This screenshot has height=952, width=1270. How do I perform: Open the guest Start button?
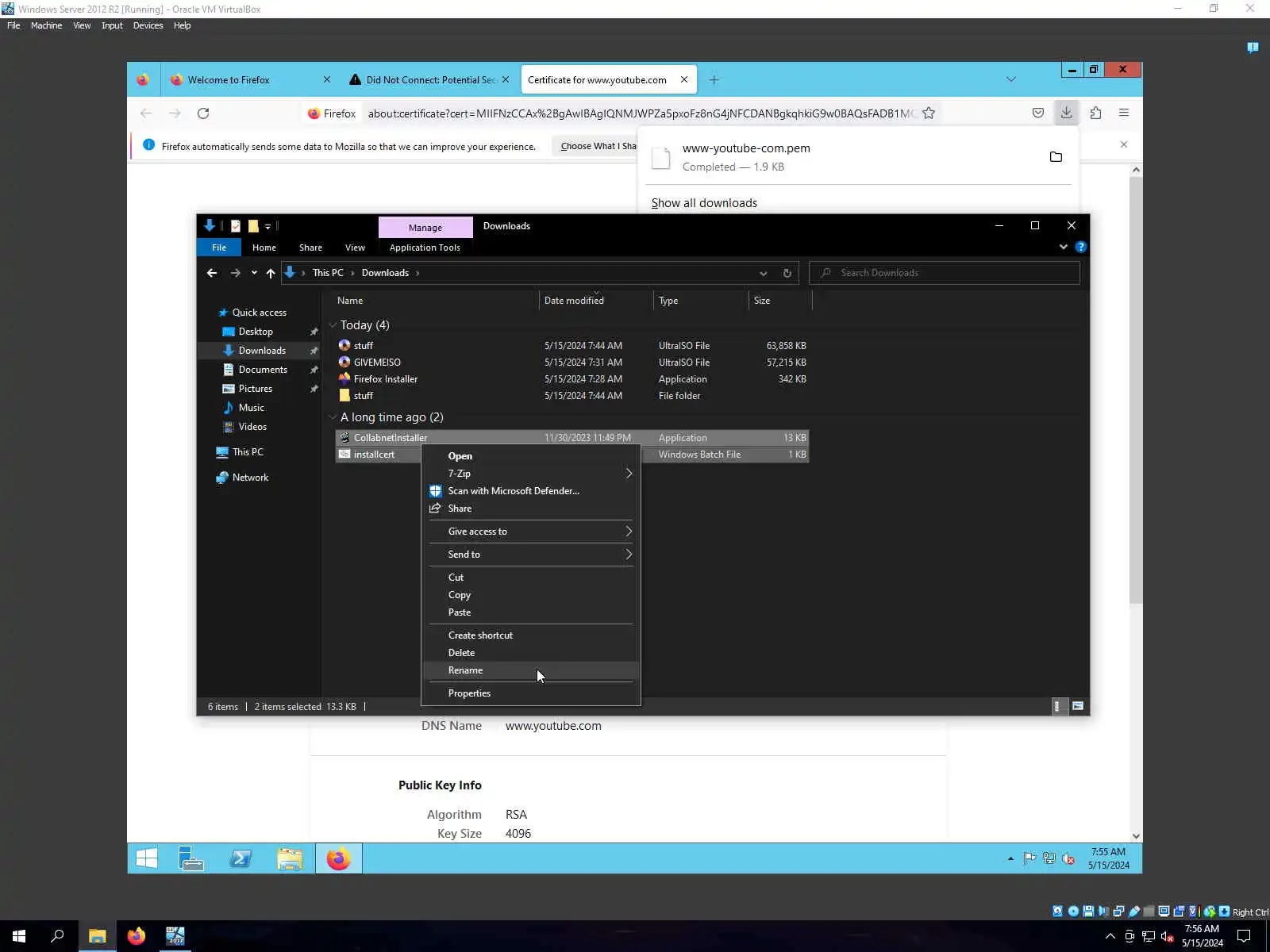[x=146, y=858]
